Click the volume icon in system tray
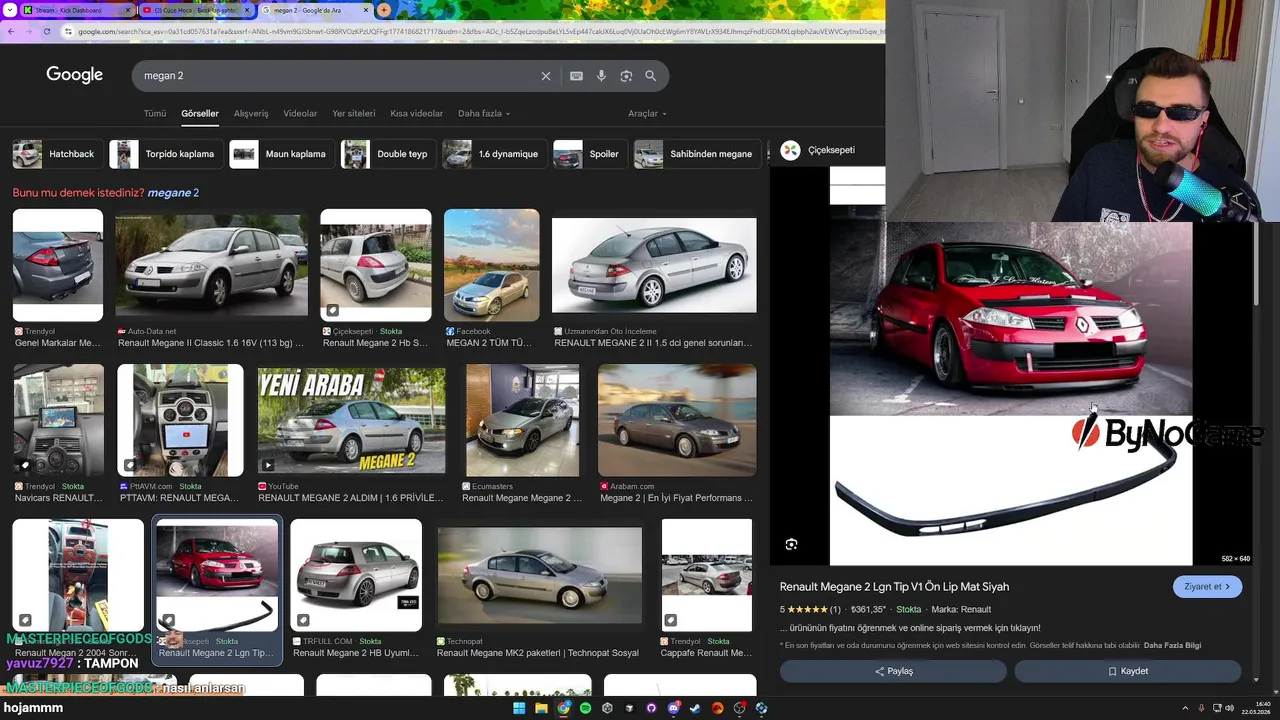 pyautogui.click(x=1230, y=708)
